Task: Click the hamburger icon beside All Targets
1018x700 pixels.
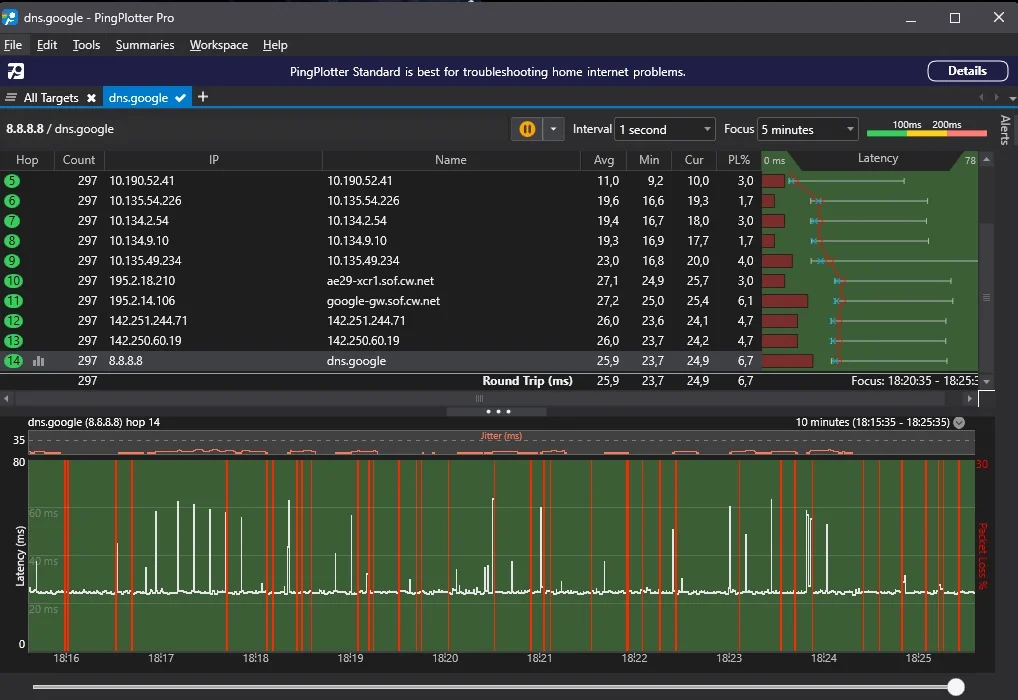Action: (x=11, y=98)
